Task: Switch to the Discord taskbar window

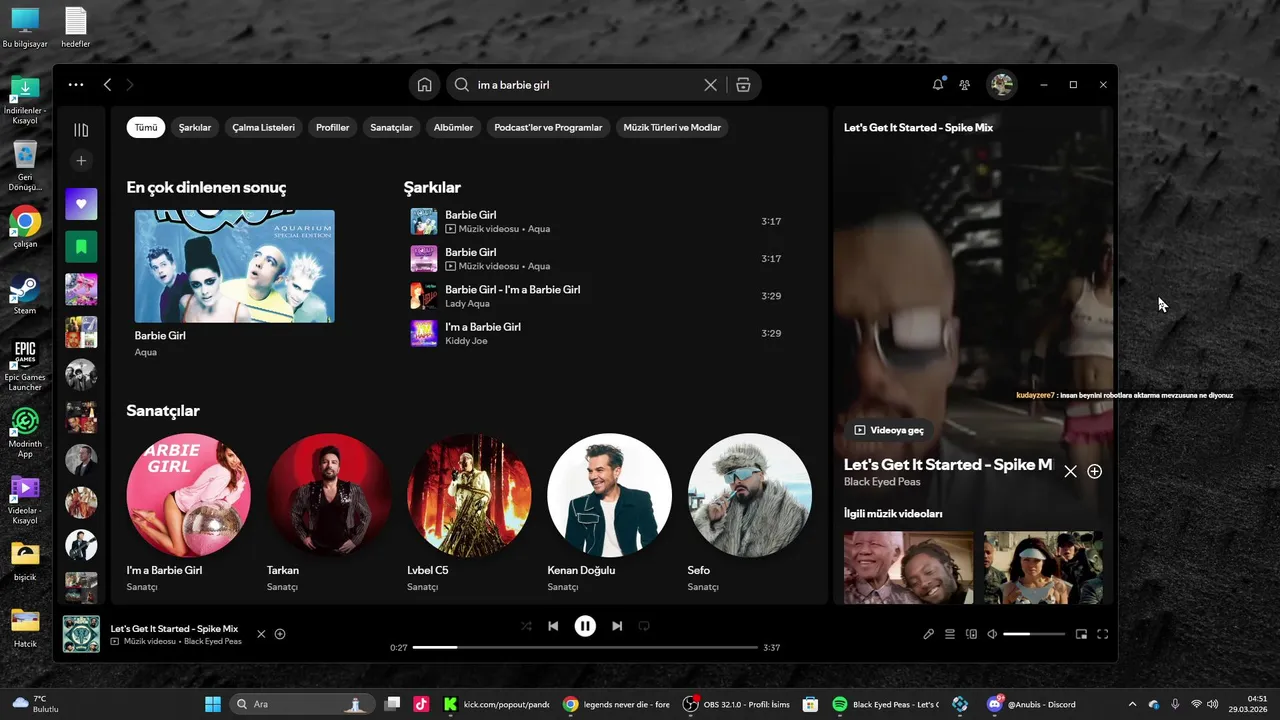Action: click(1033, 704)
